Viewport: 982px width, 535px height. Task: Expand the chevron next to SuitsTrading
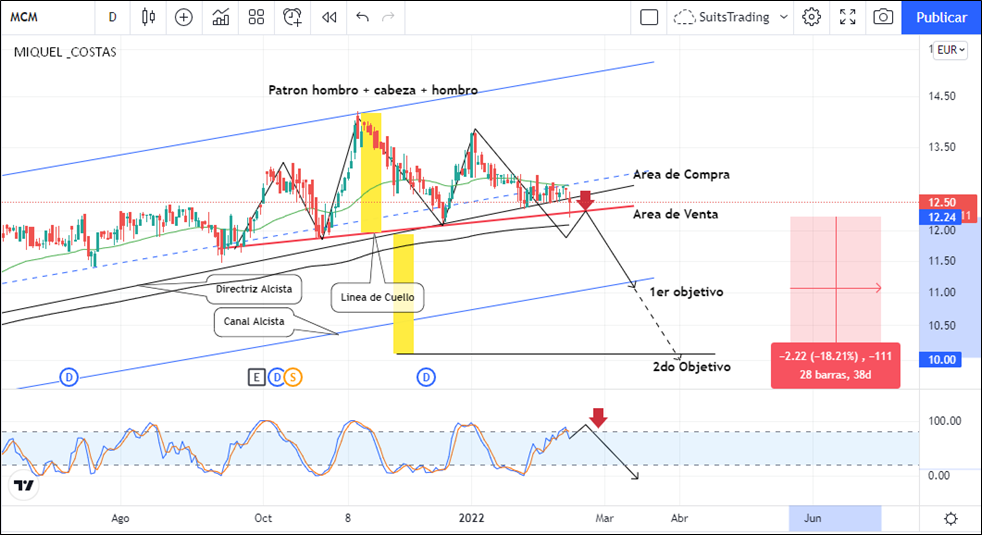pos(784,17)
